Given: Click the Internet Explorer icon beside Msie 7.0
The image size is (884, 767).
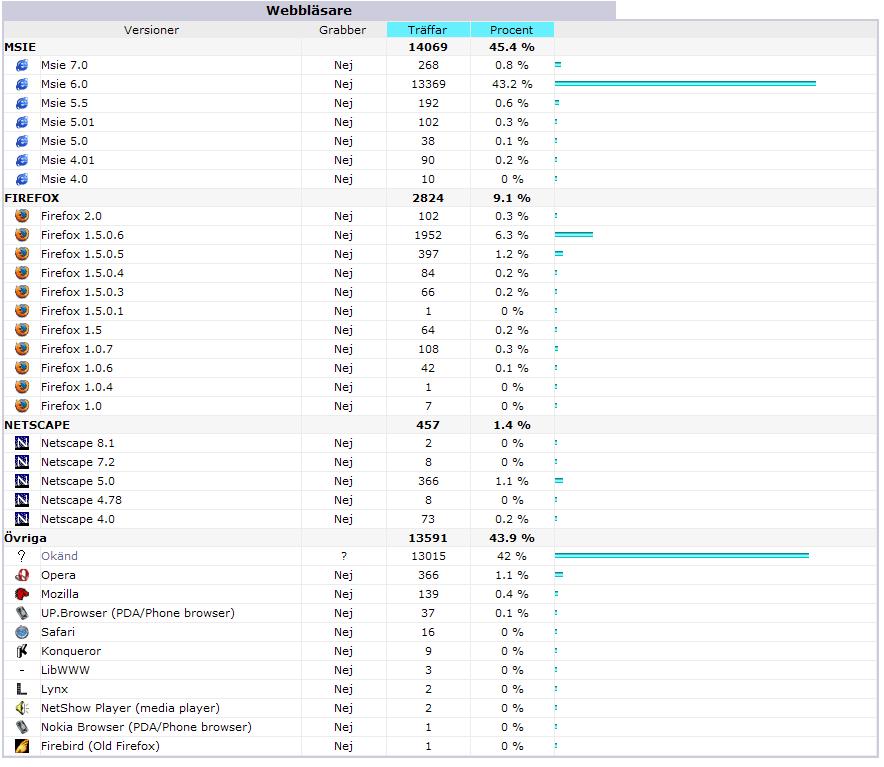Looking at the screenshot, I should [22, 65].
